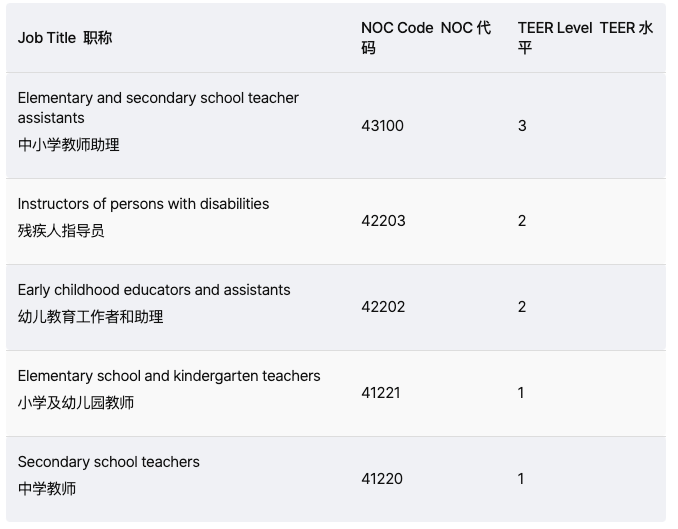Click NOC code 41221
678x529 pixels.
click(381, 393)
